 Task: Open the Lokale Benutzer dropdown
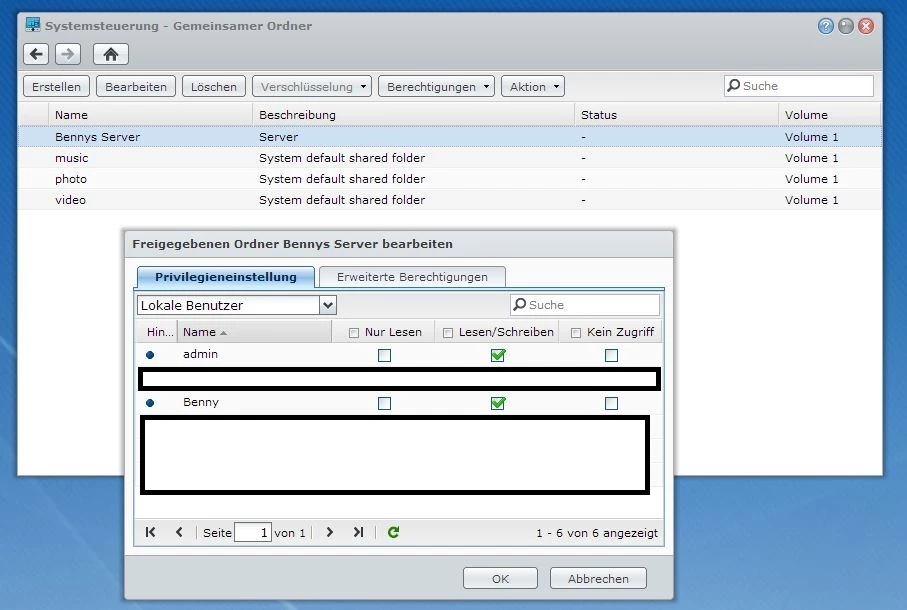pos(327,305)
